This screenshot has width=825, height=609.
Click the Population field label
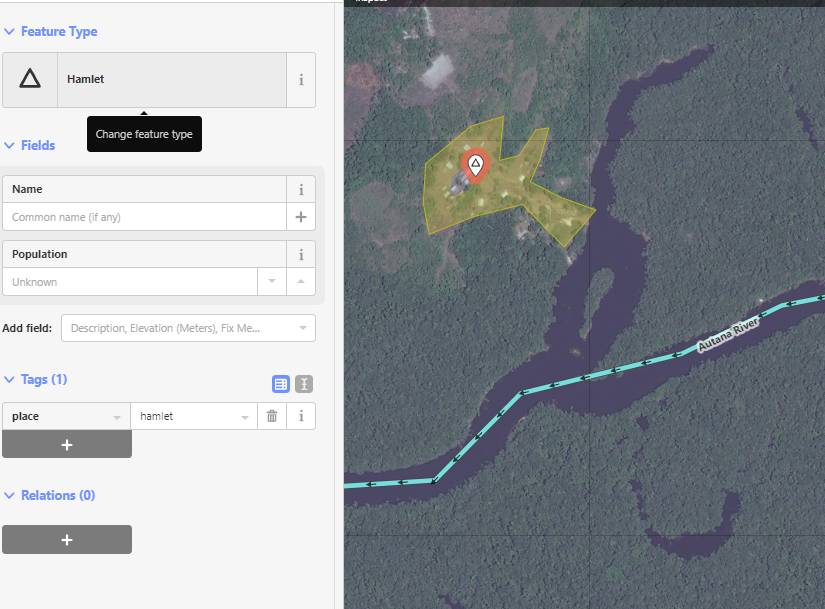click(x=39, y=254)
